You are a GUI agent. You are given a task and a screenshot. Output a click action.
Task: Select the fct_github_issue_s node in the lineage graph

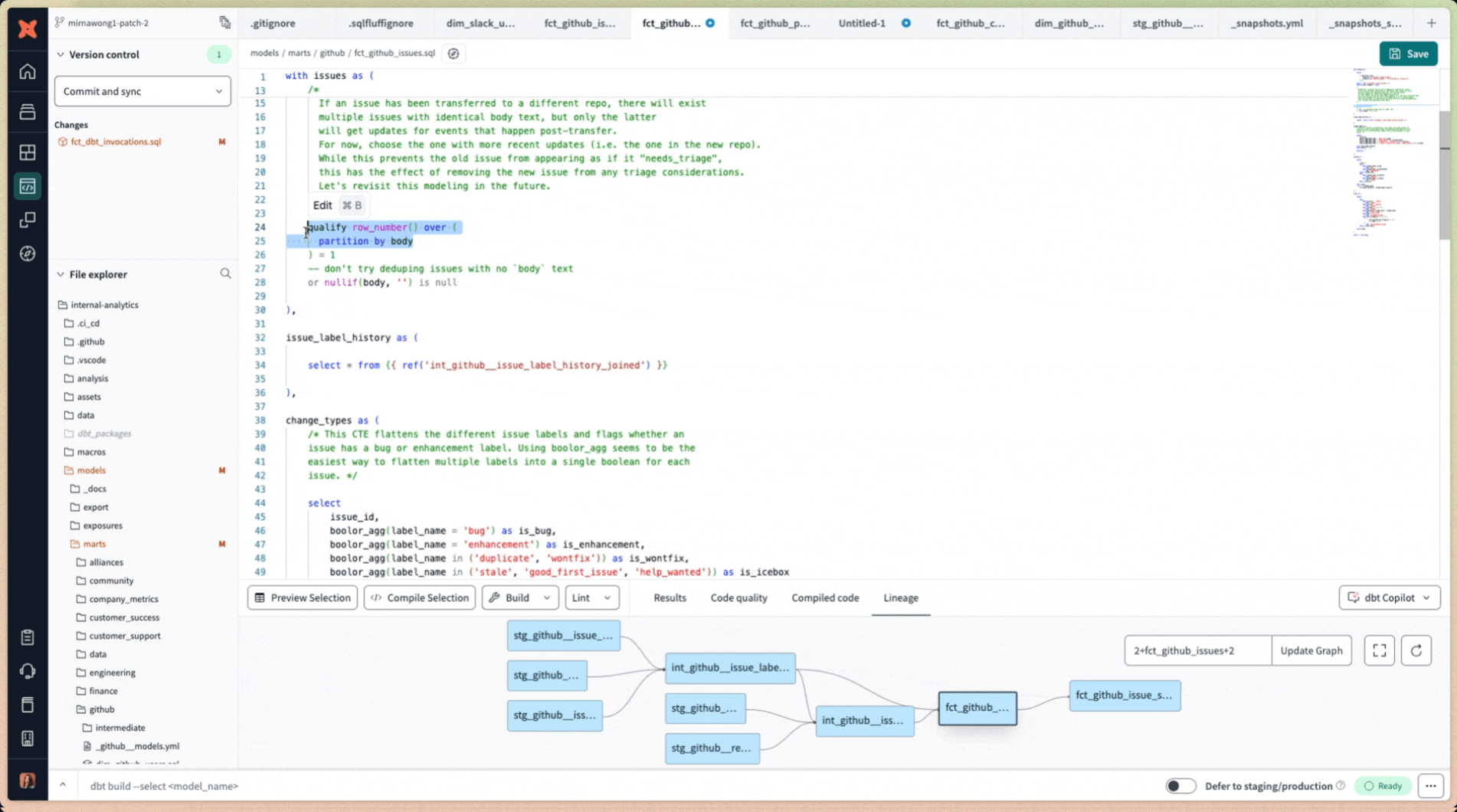1125,696
